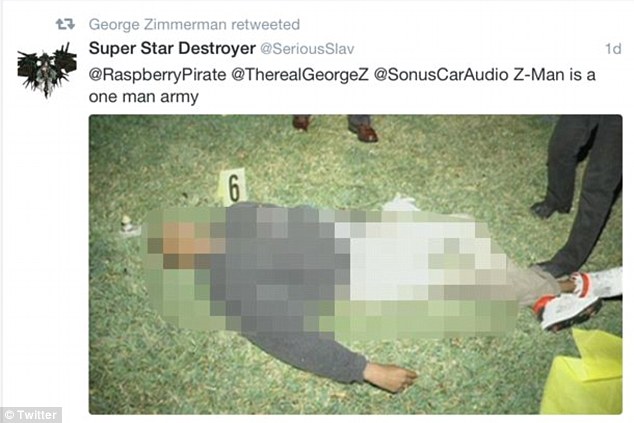Click the Super Star Destroyer display name

coord(172,49)
